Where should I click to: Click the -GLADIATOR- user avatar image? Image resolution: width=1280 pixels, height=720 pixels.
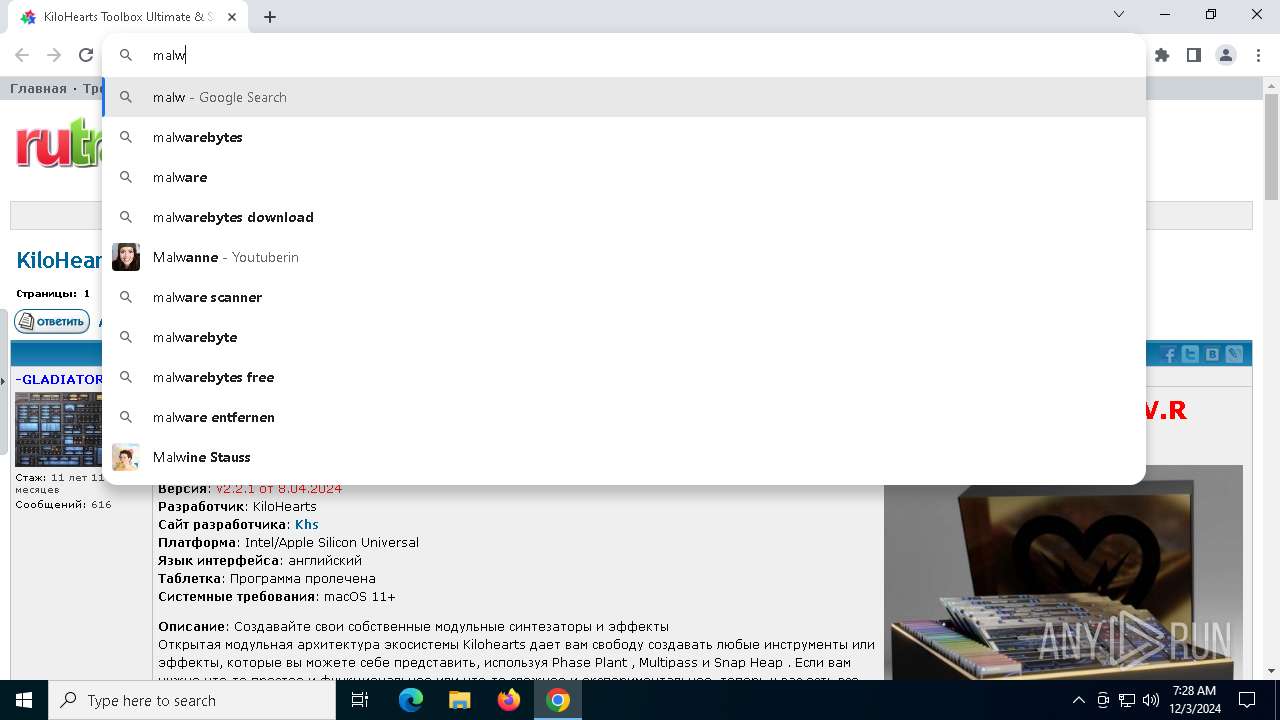pyautogui.click(x=58, y=429)
